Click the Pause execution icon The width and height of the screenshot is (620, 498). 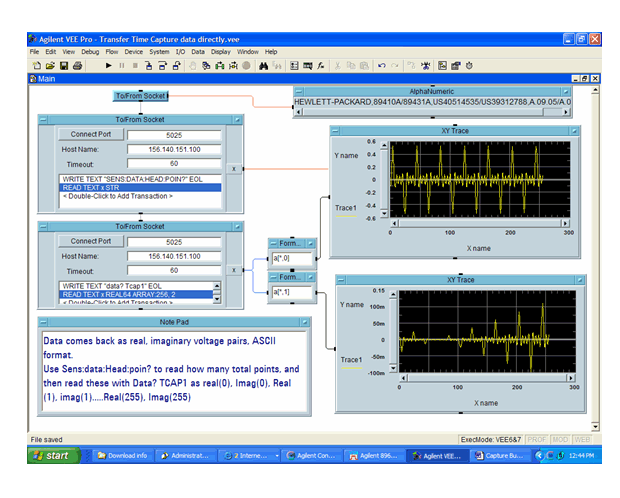click(122, 65)
